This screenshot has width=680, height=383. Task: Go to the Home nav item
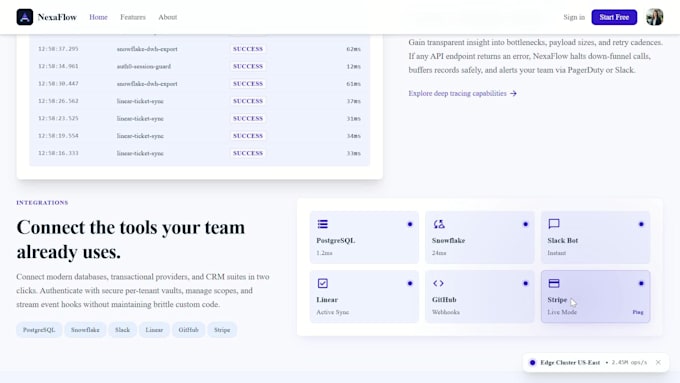[98, 17]
